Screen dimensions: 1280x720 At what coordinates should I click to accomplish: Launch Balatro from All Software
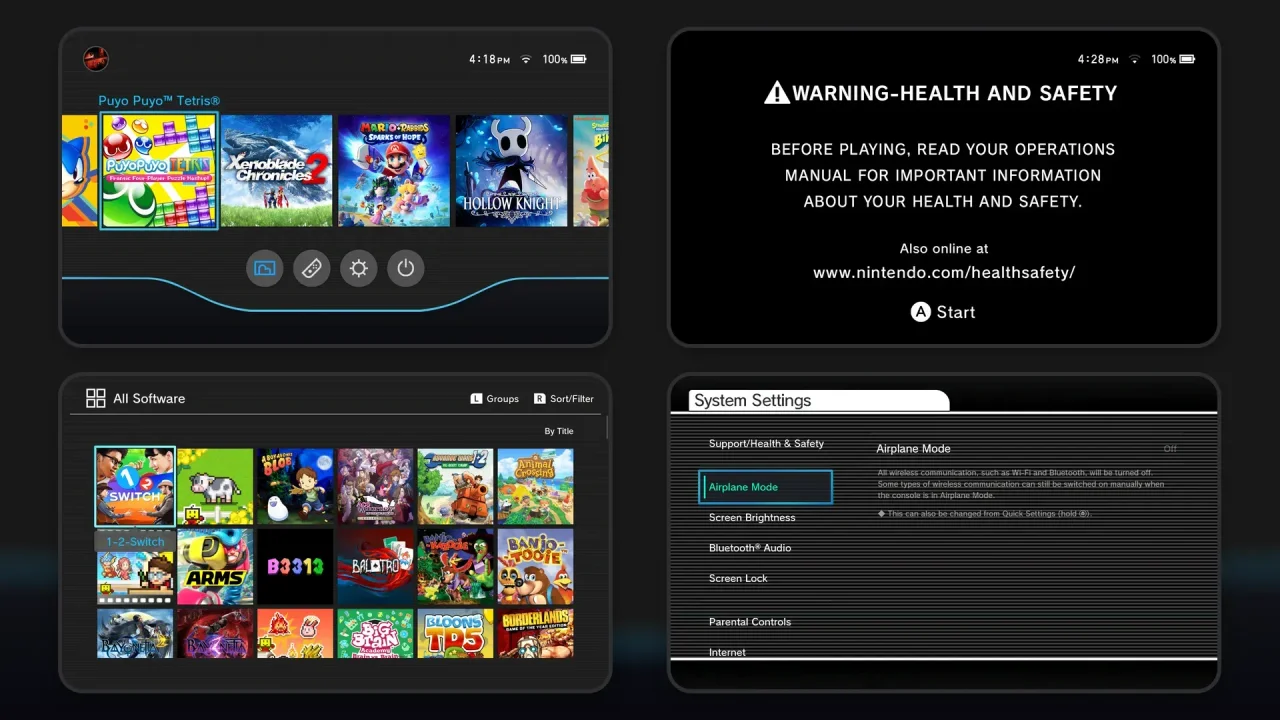(x=375, y=566)
